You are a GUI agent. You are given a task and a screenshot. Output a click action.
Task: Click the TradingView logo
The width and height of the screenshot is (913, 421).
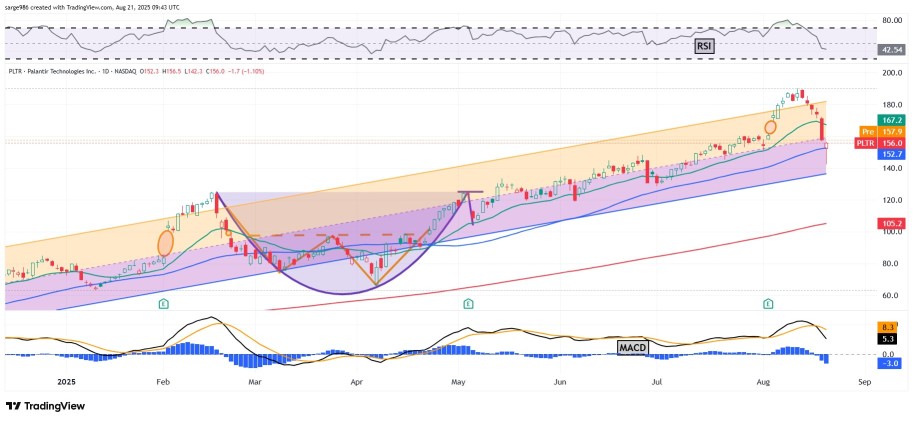point(45,406)
